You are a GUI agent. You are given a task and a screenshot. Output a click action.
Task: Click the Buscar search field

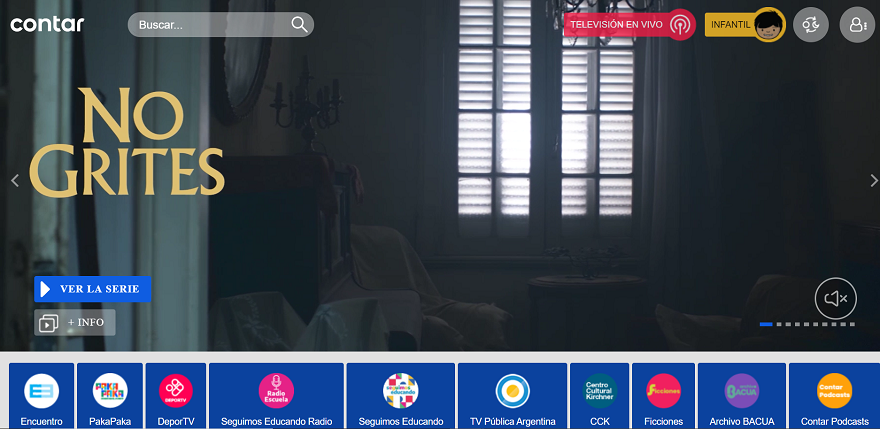pos(210,25)
